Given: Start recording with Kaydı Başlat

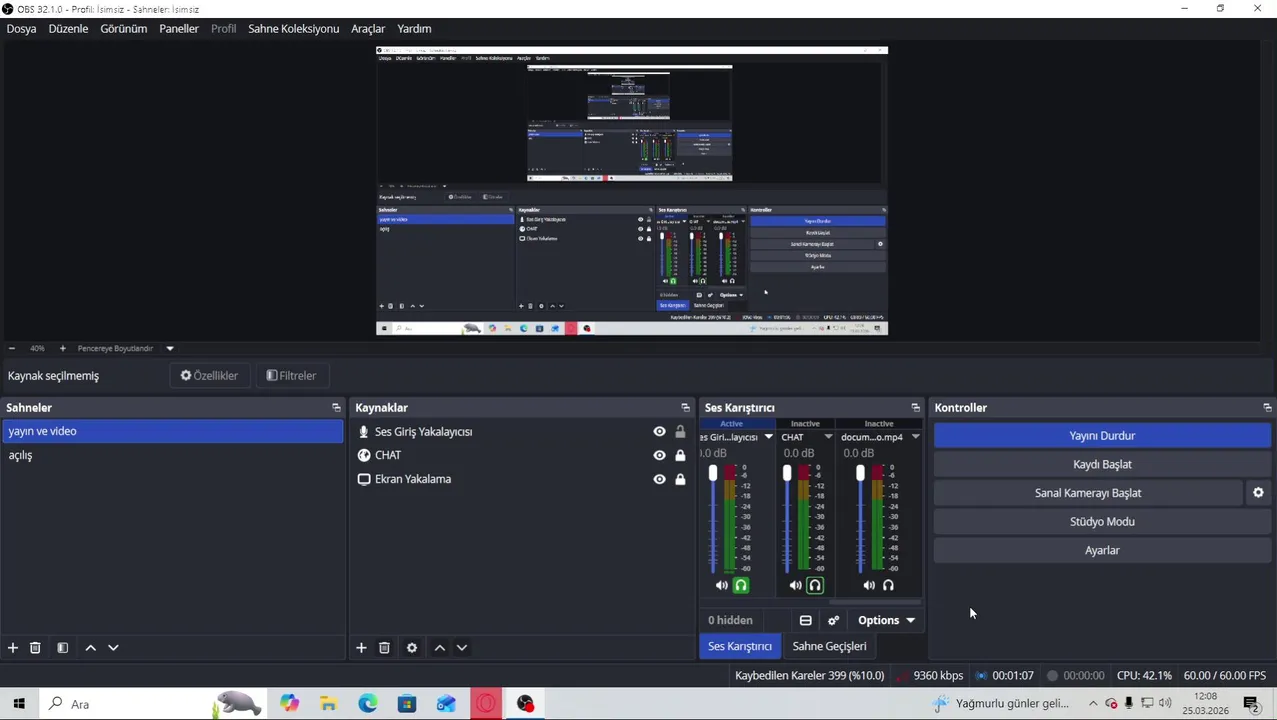Looking at the screenshot, I should [1102, 465].
